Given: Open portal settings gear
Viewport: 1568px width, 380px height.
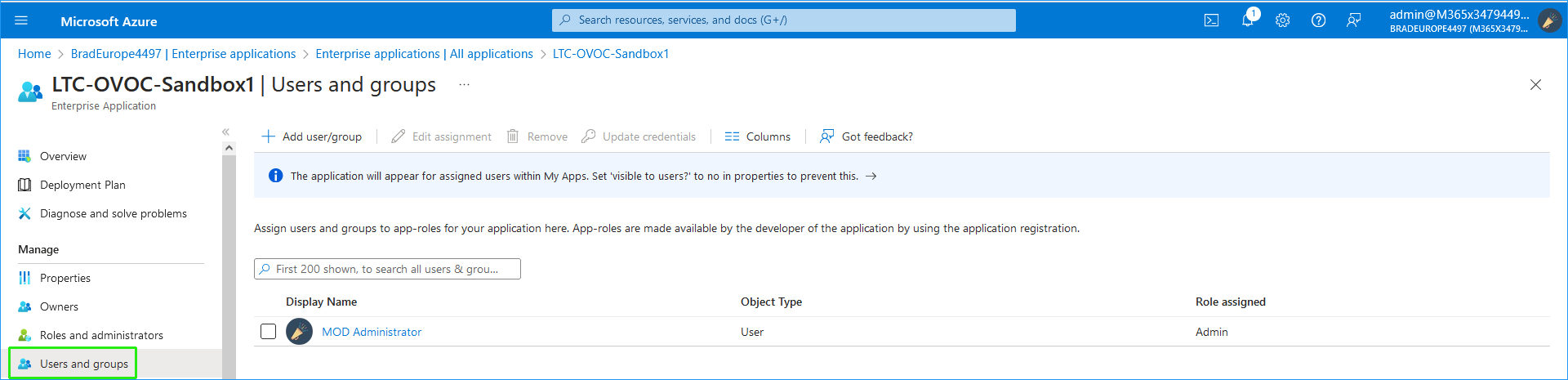Looking at the screenshot, I should pyautogui.click(x=1283, y=20).
